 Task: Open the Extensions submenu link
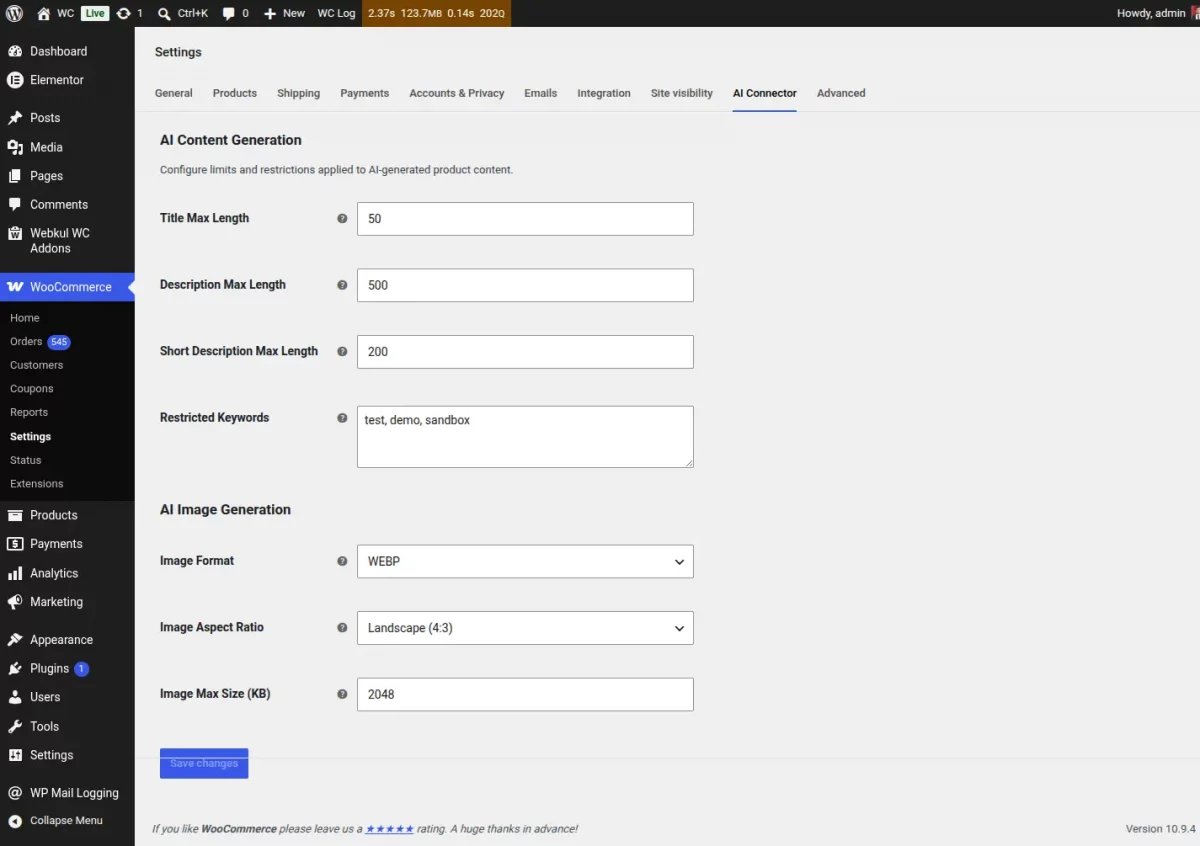(x=37, y=484)
